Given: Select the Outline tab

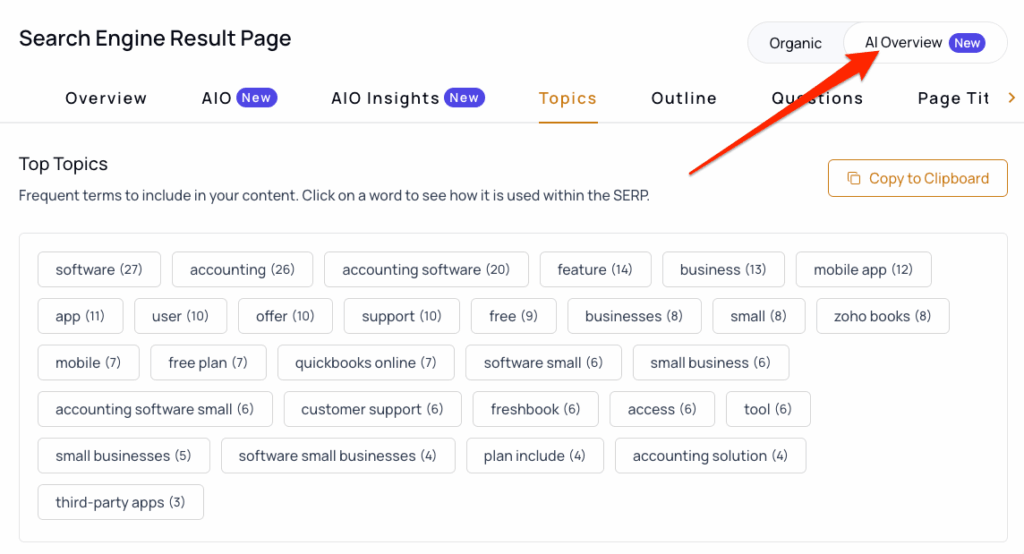Looking at the screenshot, I should point(684,98).
